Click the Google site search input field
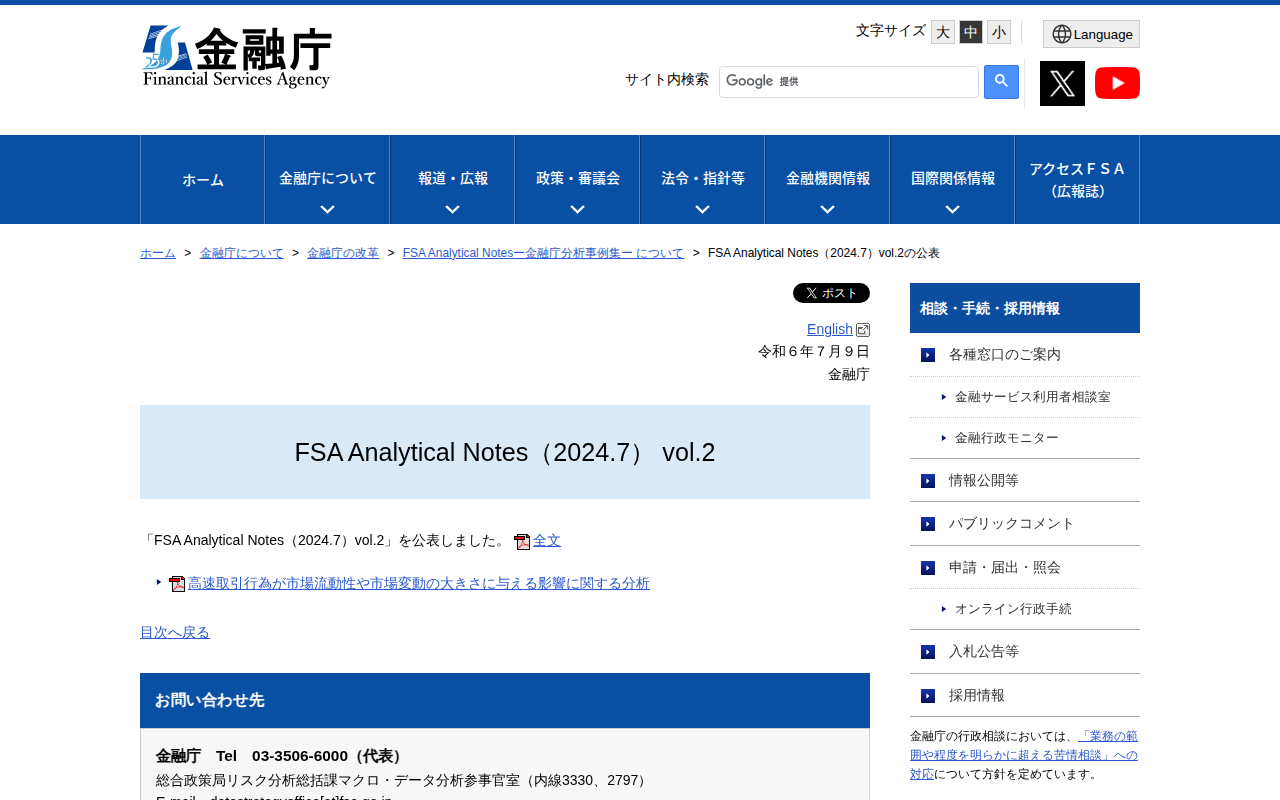This screenshot has width=1280, height=800. (849, 82)
